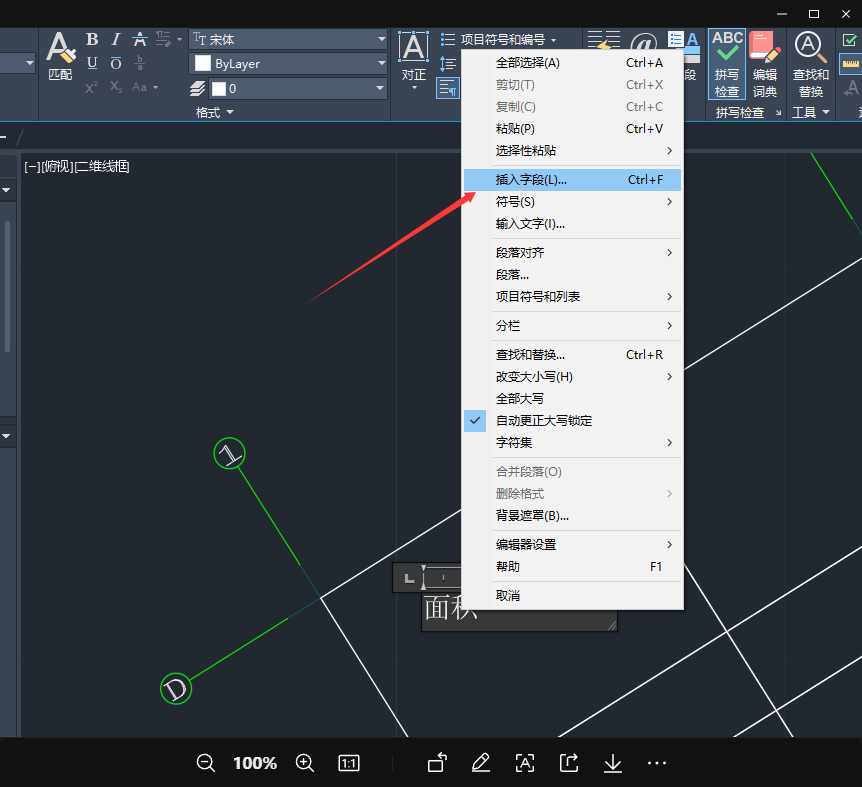This screenshot has width=862, height=787.
Task: Toggle bold formatting (B)
Action: (92, 40)
